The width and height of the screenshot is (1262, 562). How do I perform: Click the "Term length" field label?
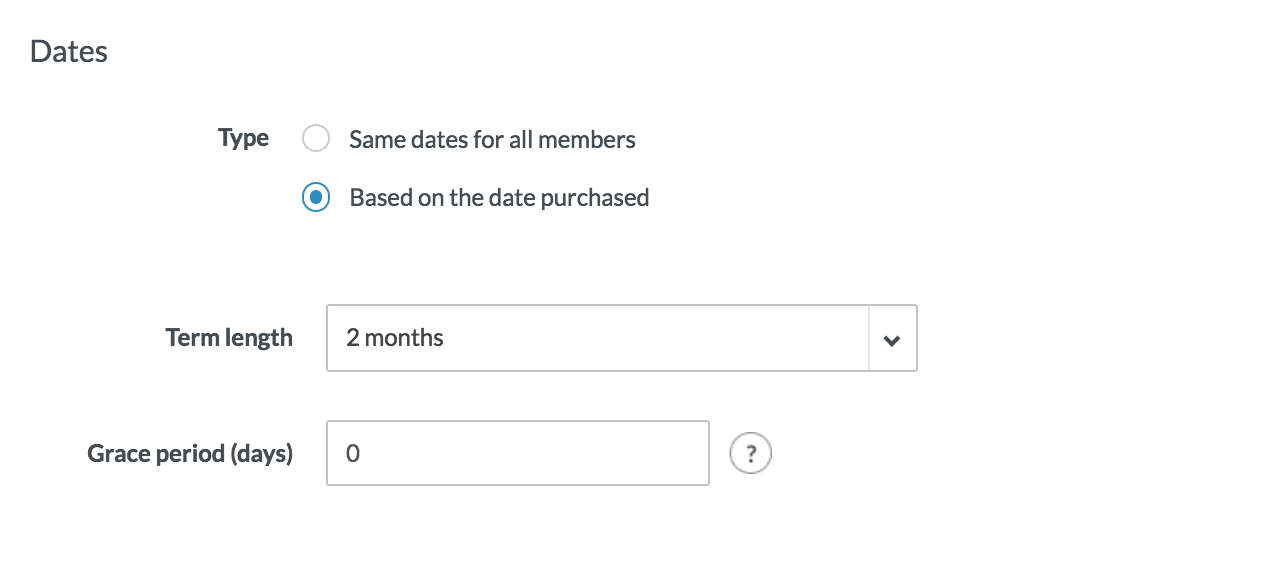(229, 338)
